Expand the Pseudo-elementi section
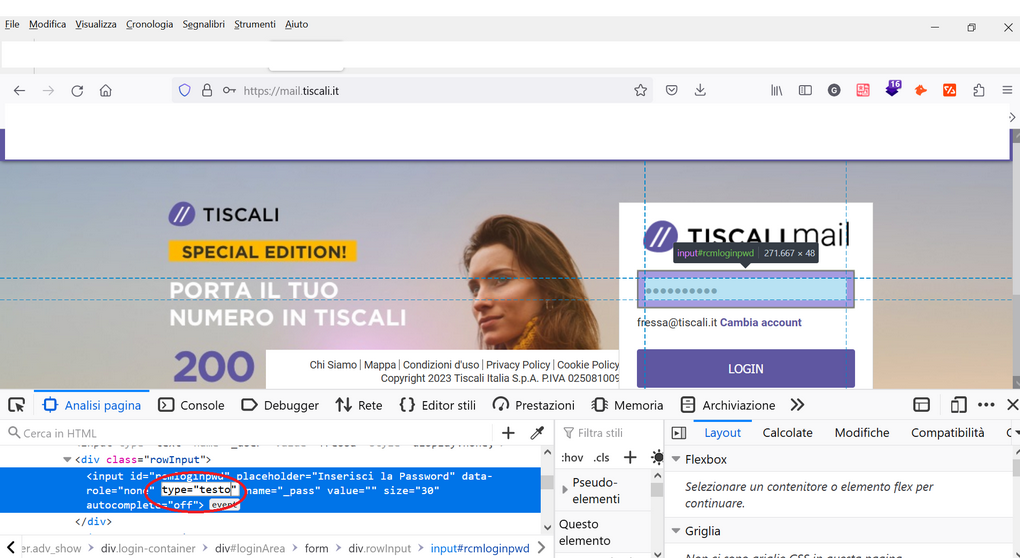This screenshot has width=1020, height=558. 565,490
